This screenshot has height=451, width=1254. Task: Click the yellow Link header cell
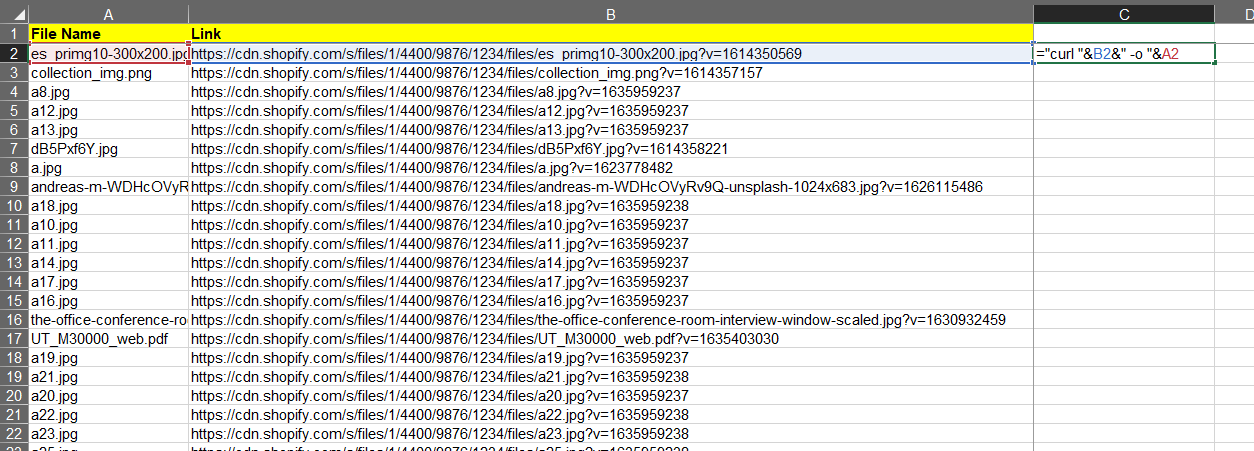pos(610,34)
